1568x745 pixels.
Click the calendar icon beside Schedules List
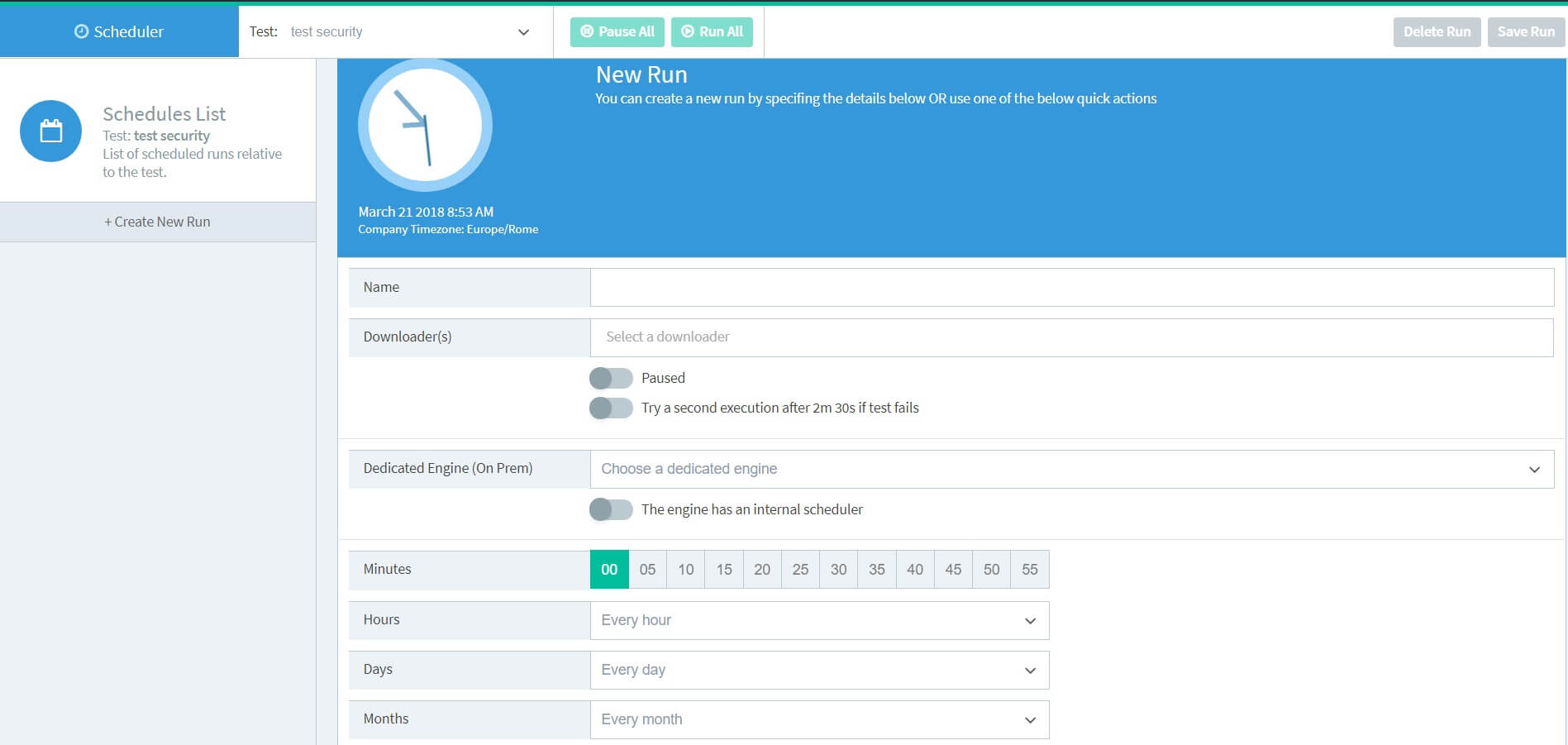pyautogui.click(x=50, y=131)
